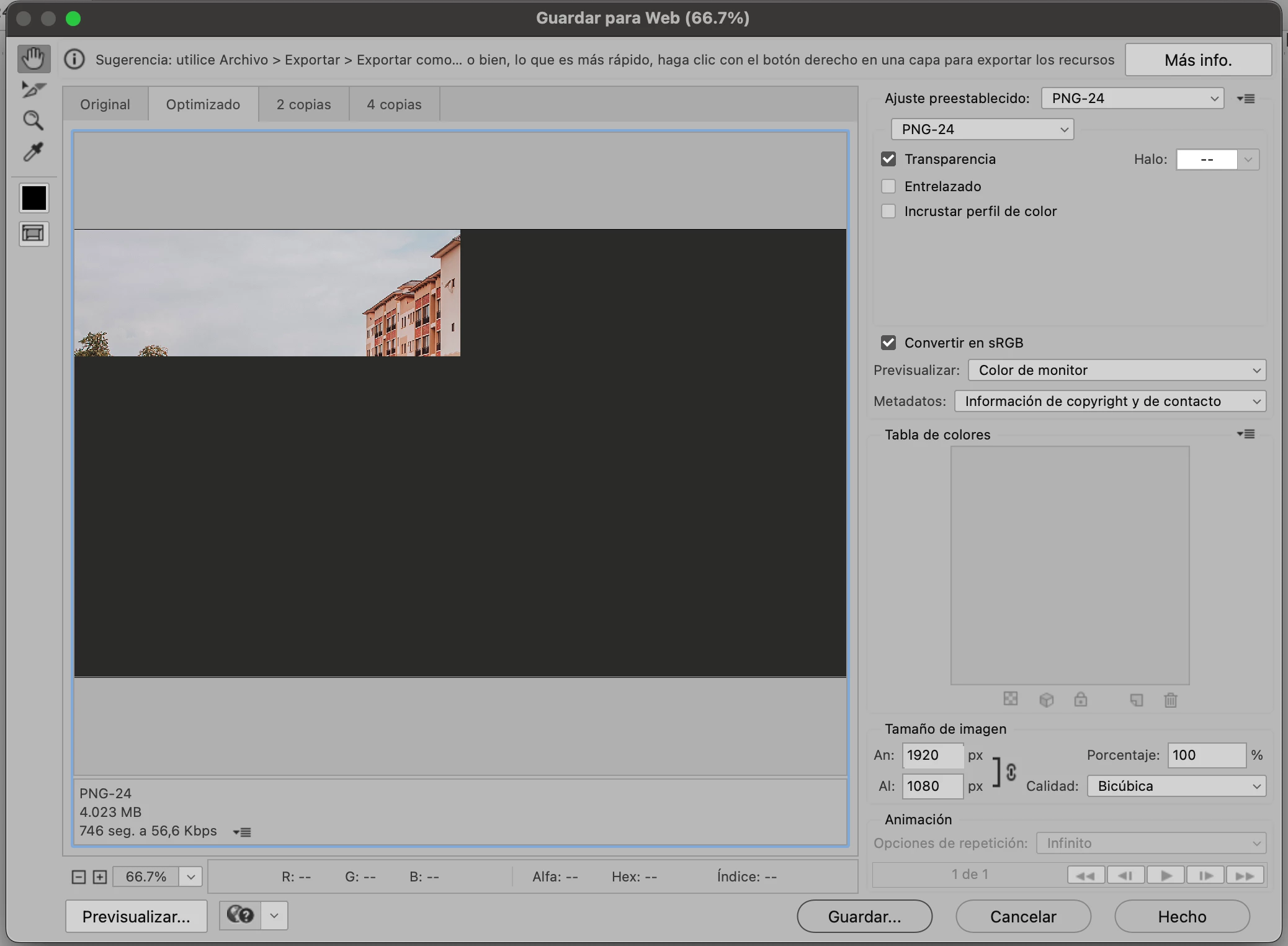Click the black eyedropper color swatch
The height and width of the screenshot is (946, 1288).
tap(34, 198)
